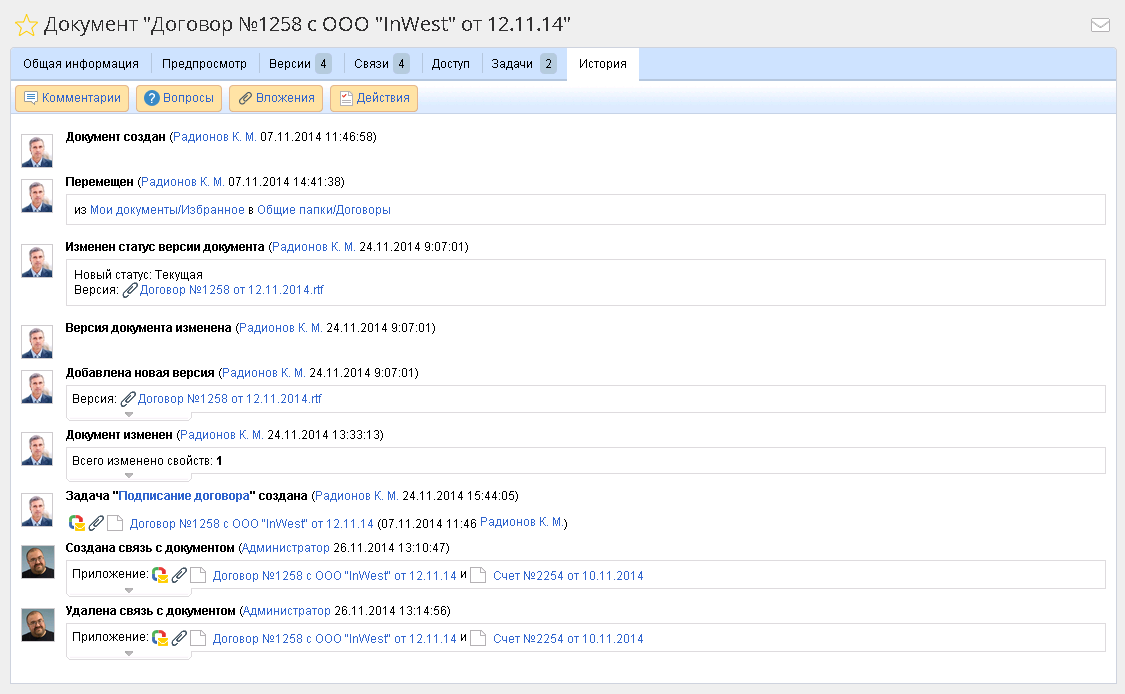Toggle the Вопросы filter button
The height and width of the screenshot is (694, 1125).
pos(179,98)
